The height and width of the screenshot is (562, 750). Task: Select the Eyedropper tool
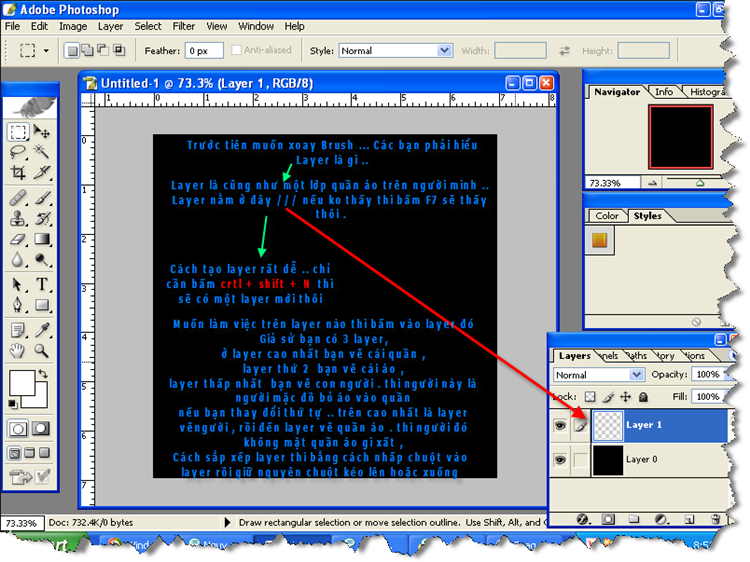(42, 330)
